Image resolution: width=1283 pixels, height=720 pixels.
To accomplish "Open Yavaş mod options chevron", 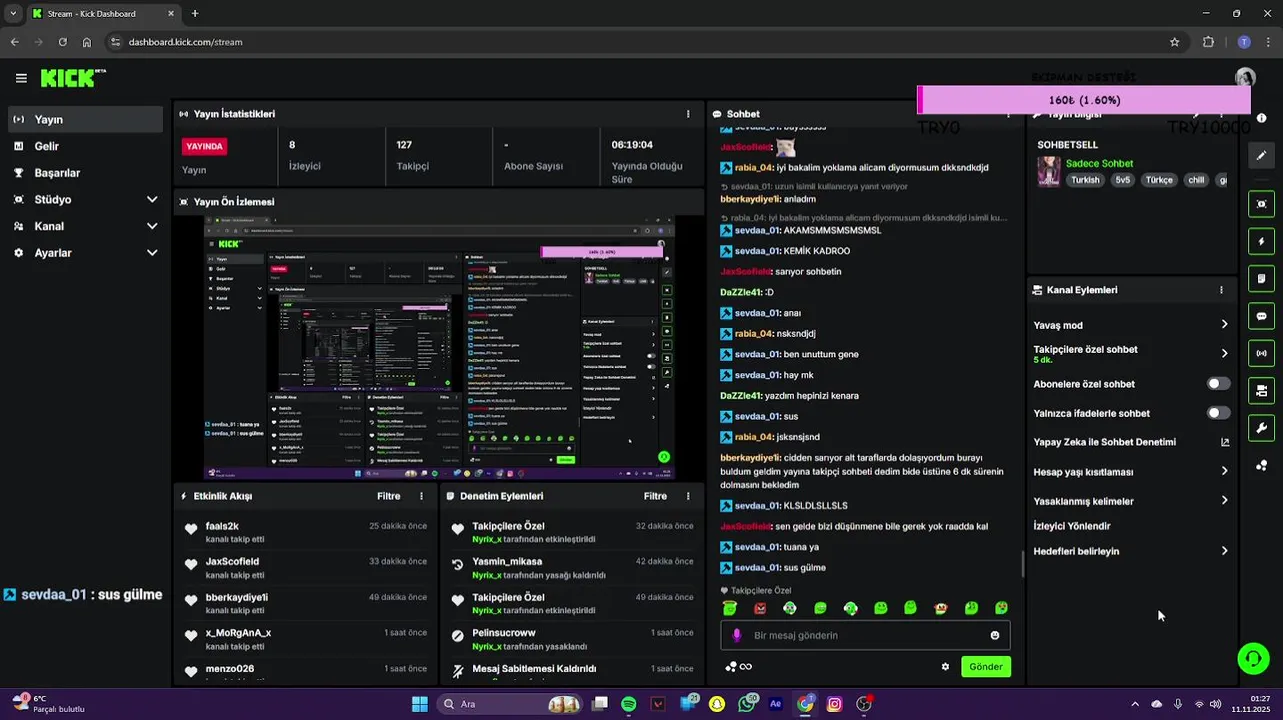I will click(x=1225, y=325).
